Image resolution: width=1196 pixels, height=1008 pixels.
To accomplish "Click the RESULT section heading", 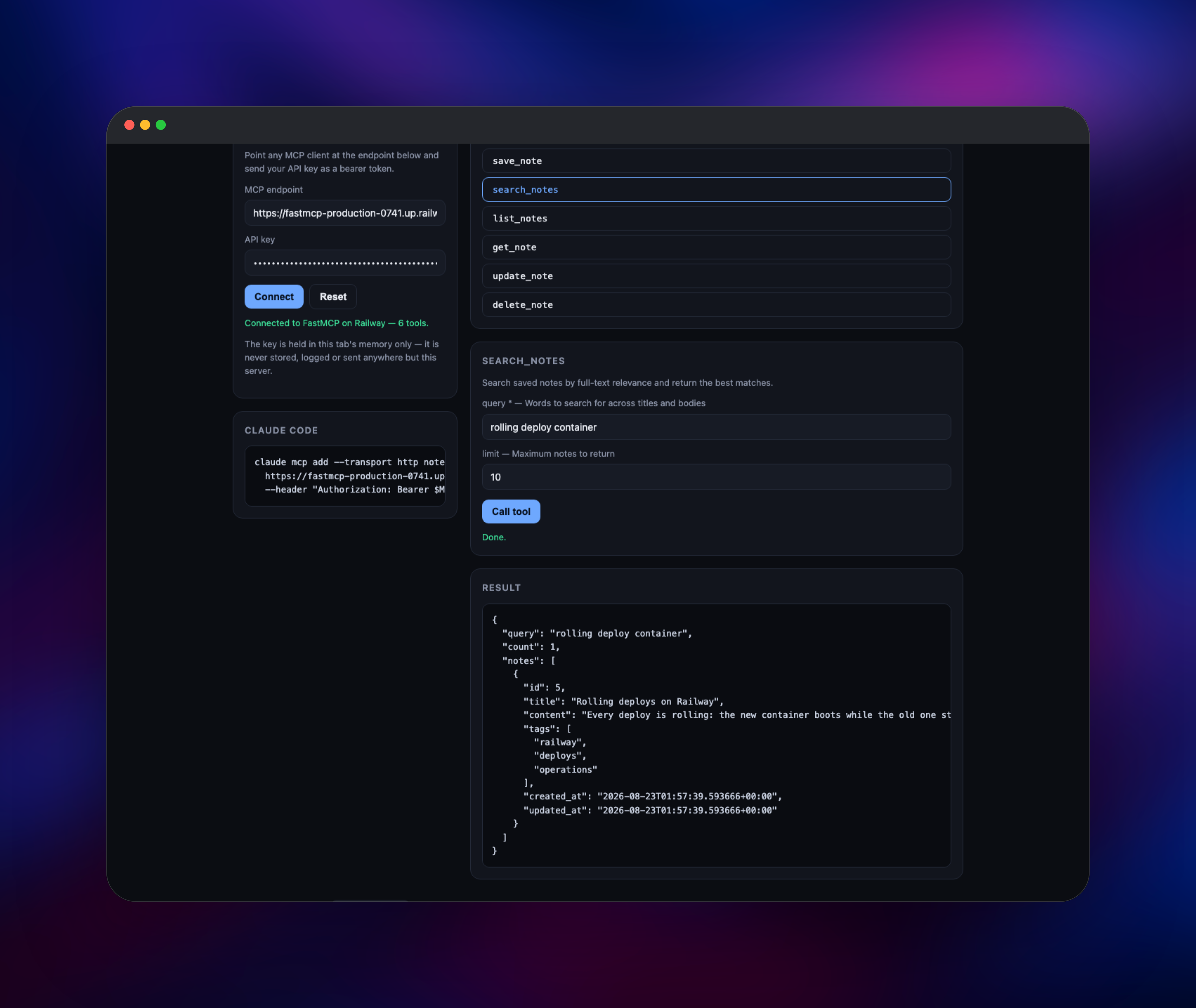I will [501, 587].
